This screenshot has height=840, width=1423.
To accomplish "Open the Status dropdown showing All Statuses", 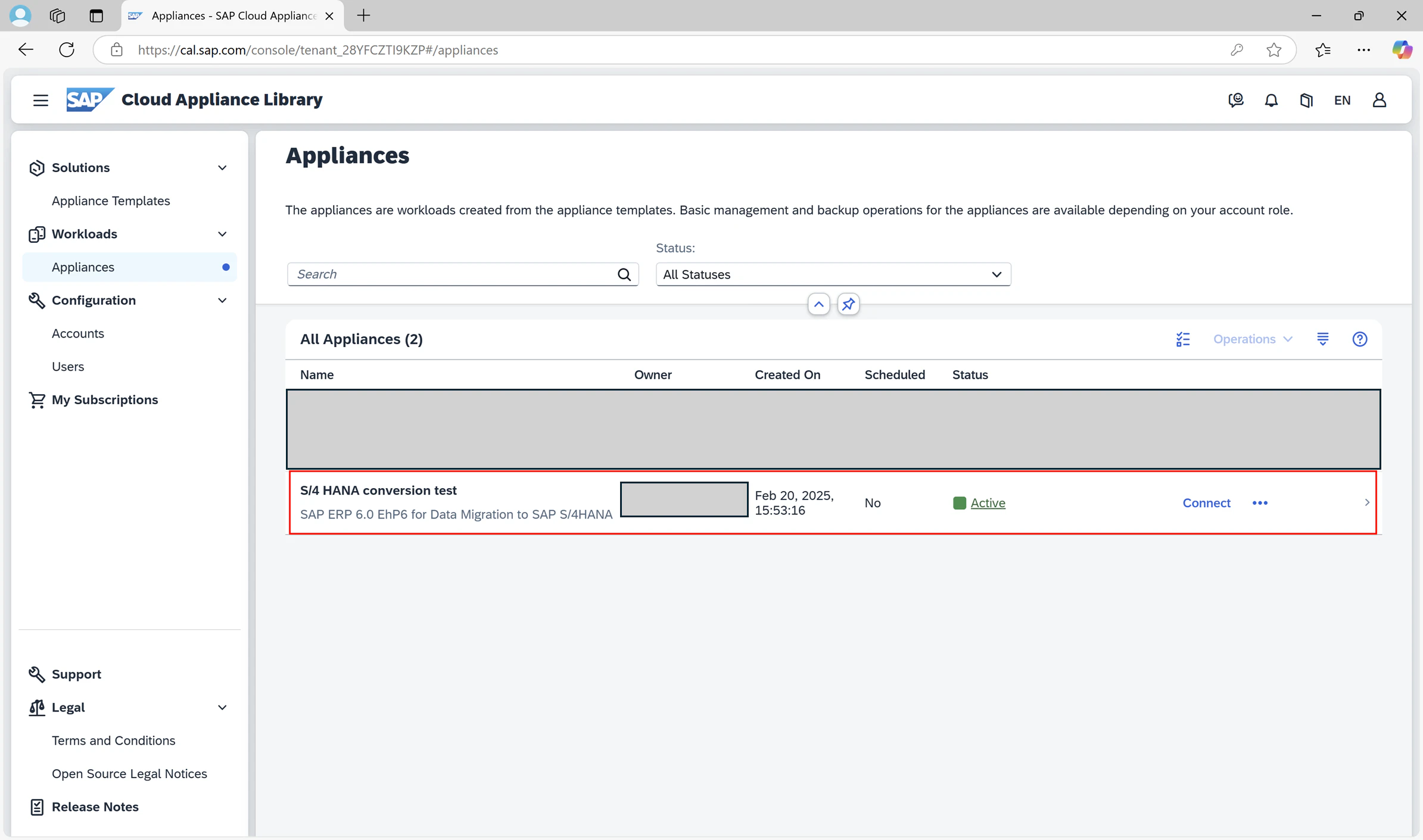I will (833, 274).
